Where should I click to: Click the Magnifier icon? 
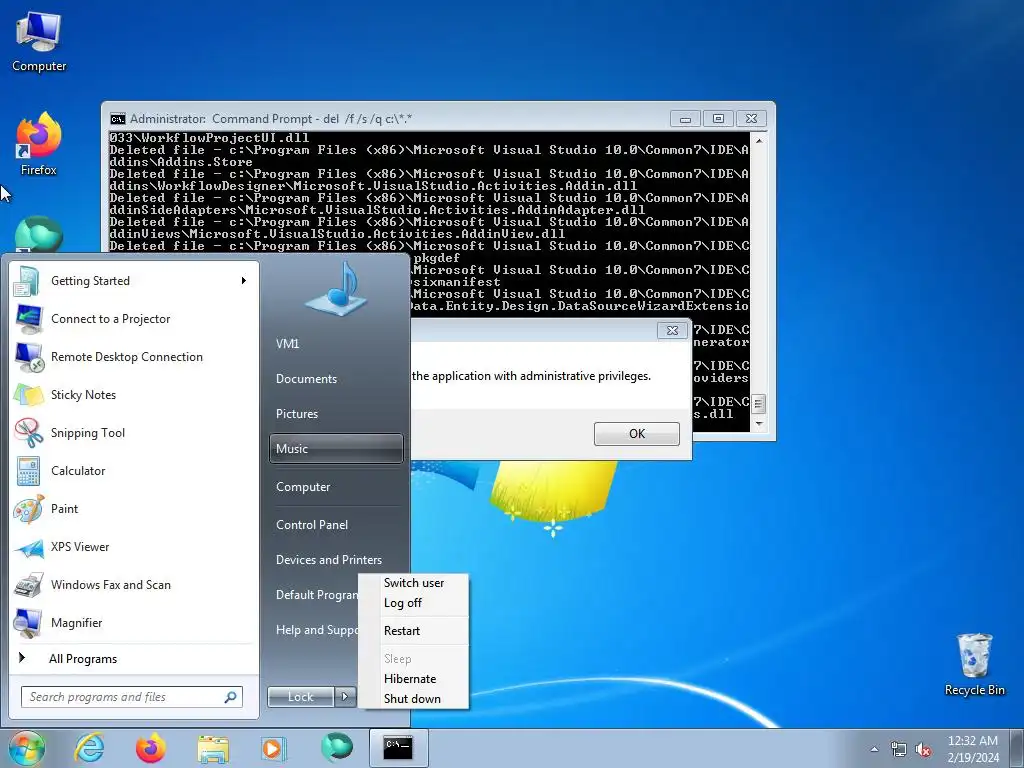click(x=28, y=623)
